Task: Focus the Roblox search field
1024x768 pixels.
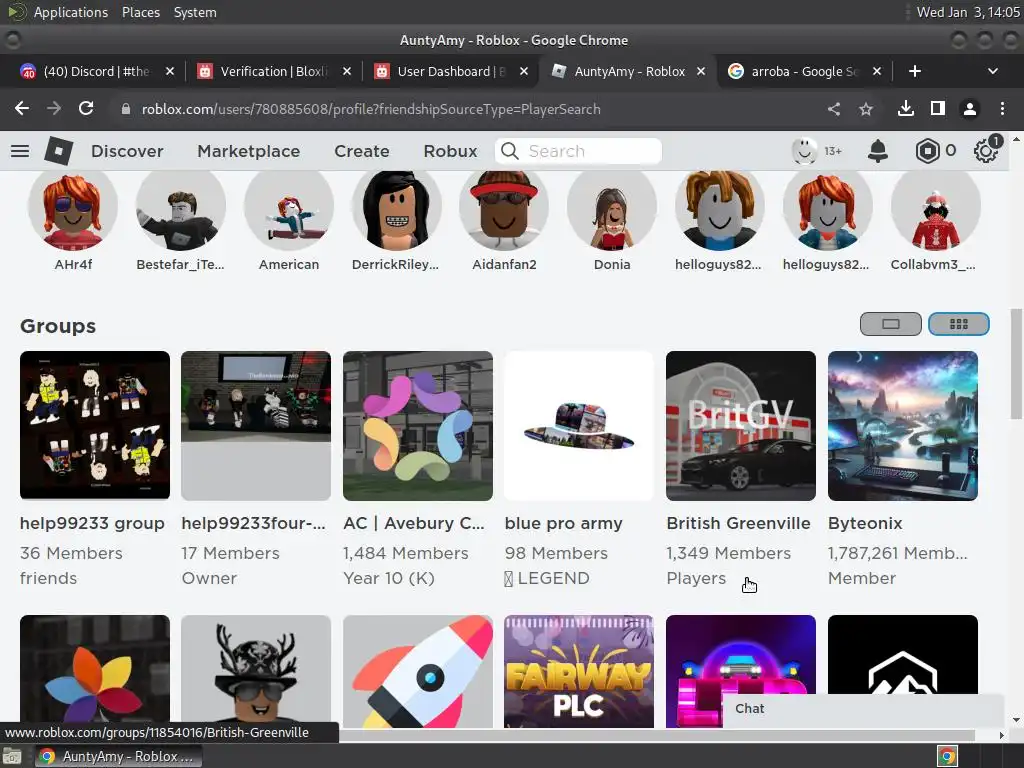Action: point(578,151)
